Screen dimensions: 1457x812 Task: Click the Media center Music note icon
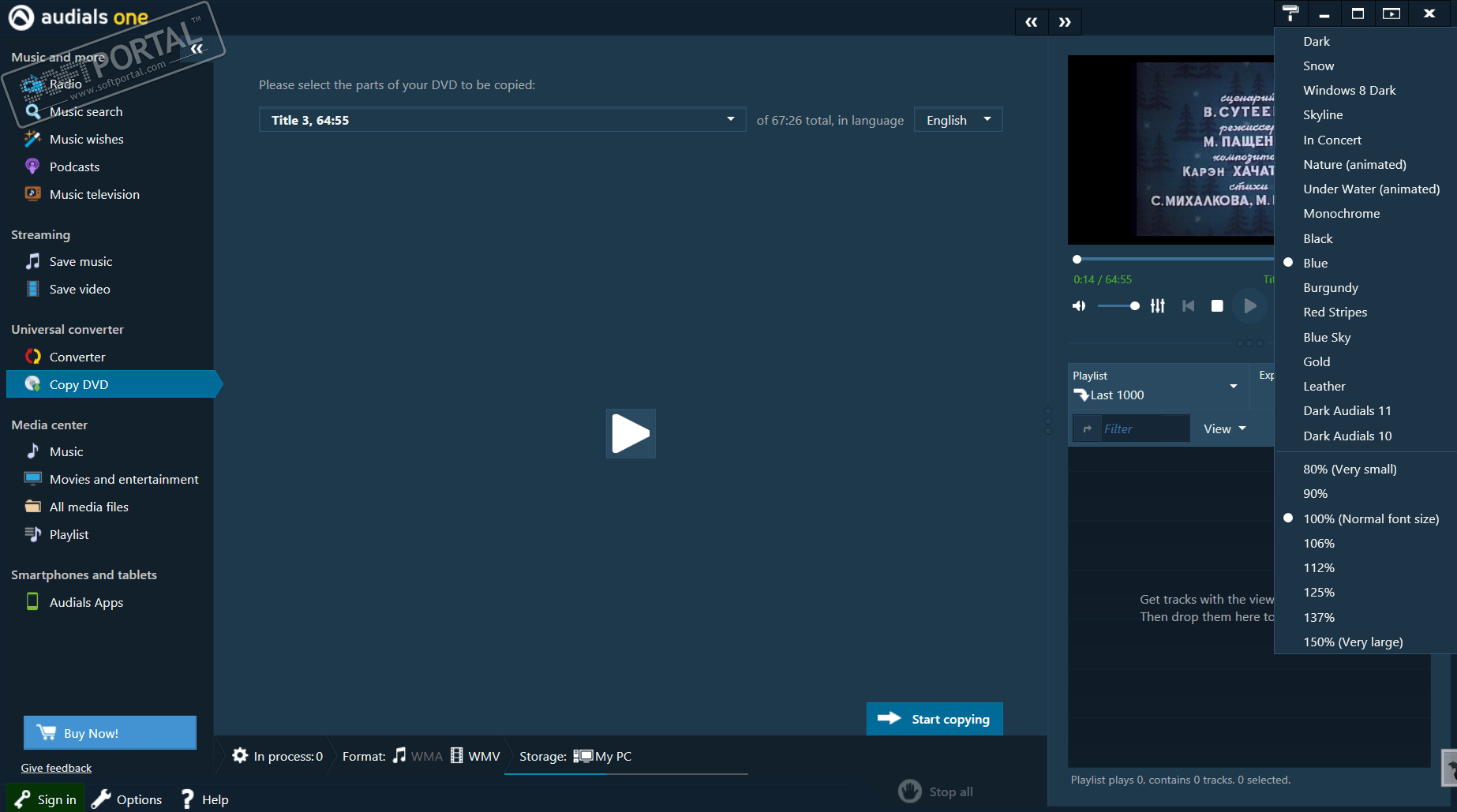(x=32, y=451)
